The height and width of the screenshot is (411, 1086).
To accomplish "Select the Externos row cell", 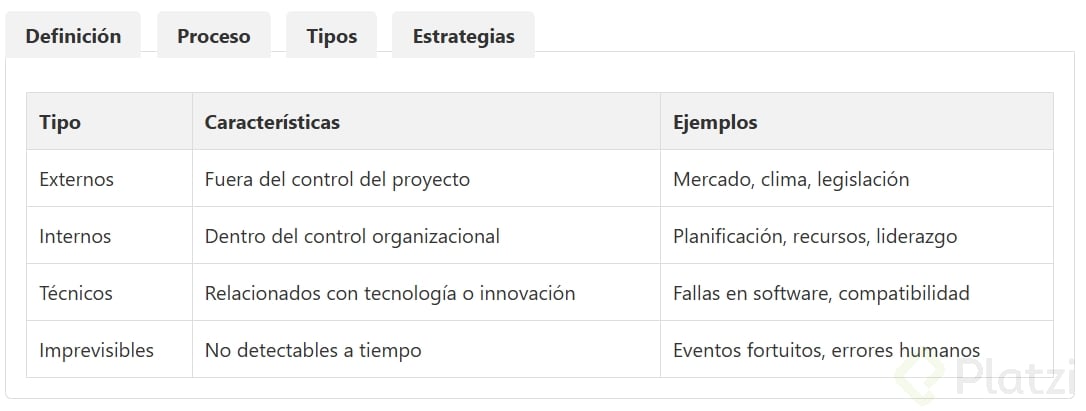I will 77,179.
